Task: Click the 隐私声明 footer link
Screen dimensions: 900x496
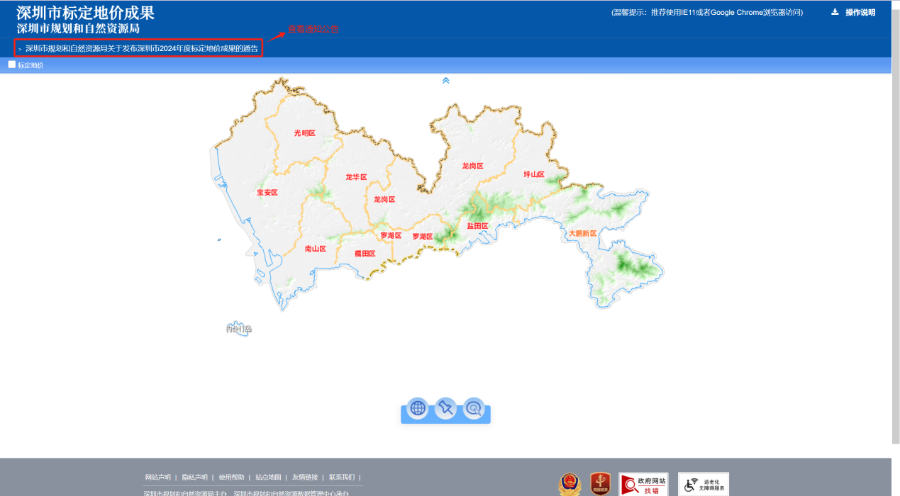Action: click(x=195, y=477)
